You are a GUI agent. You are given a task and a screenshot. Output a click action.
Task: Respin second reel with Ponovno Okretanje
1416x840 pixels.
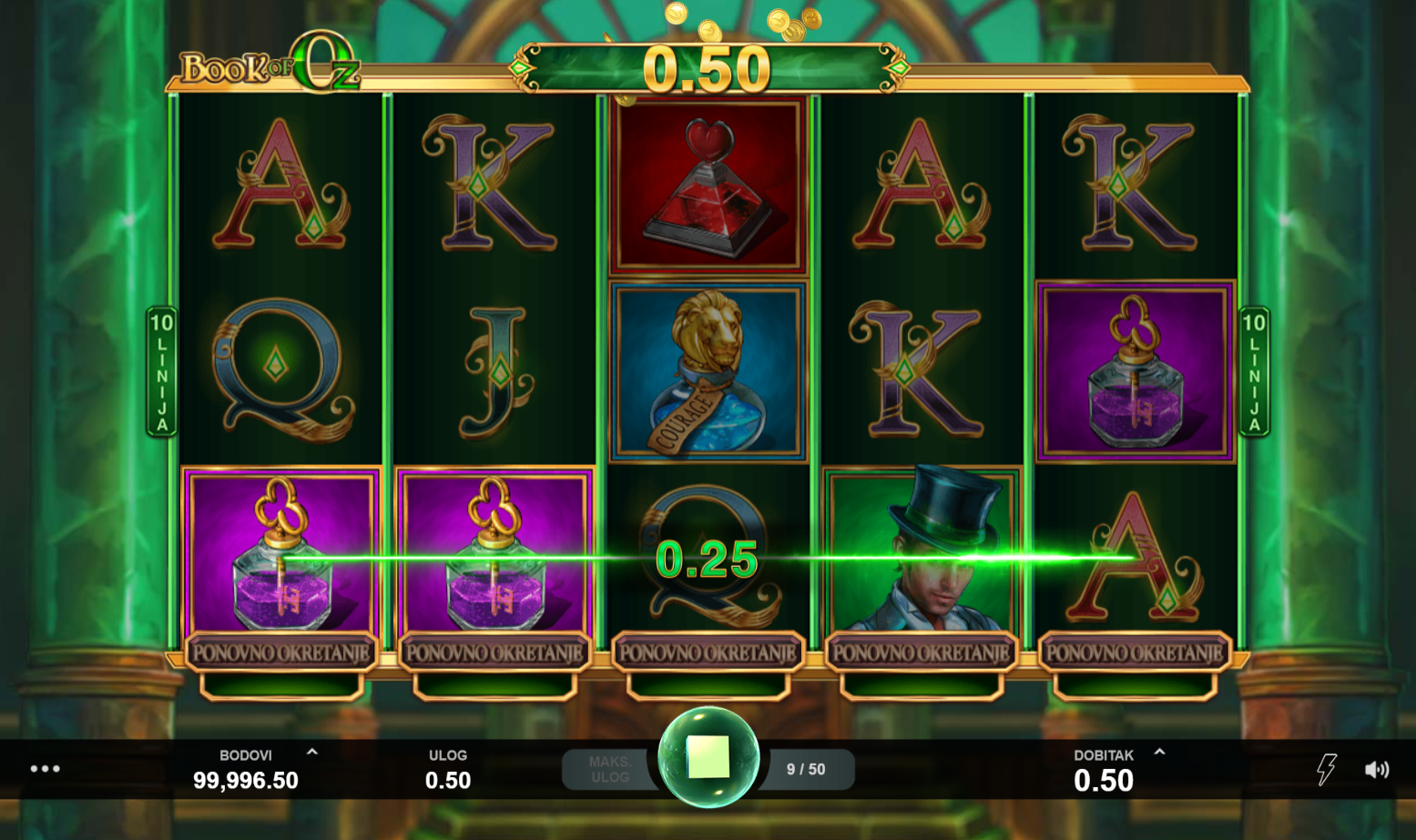[x=494, y=653]
